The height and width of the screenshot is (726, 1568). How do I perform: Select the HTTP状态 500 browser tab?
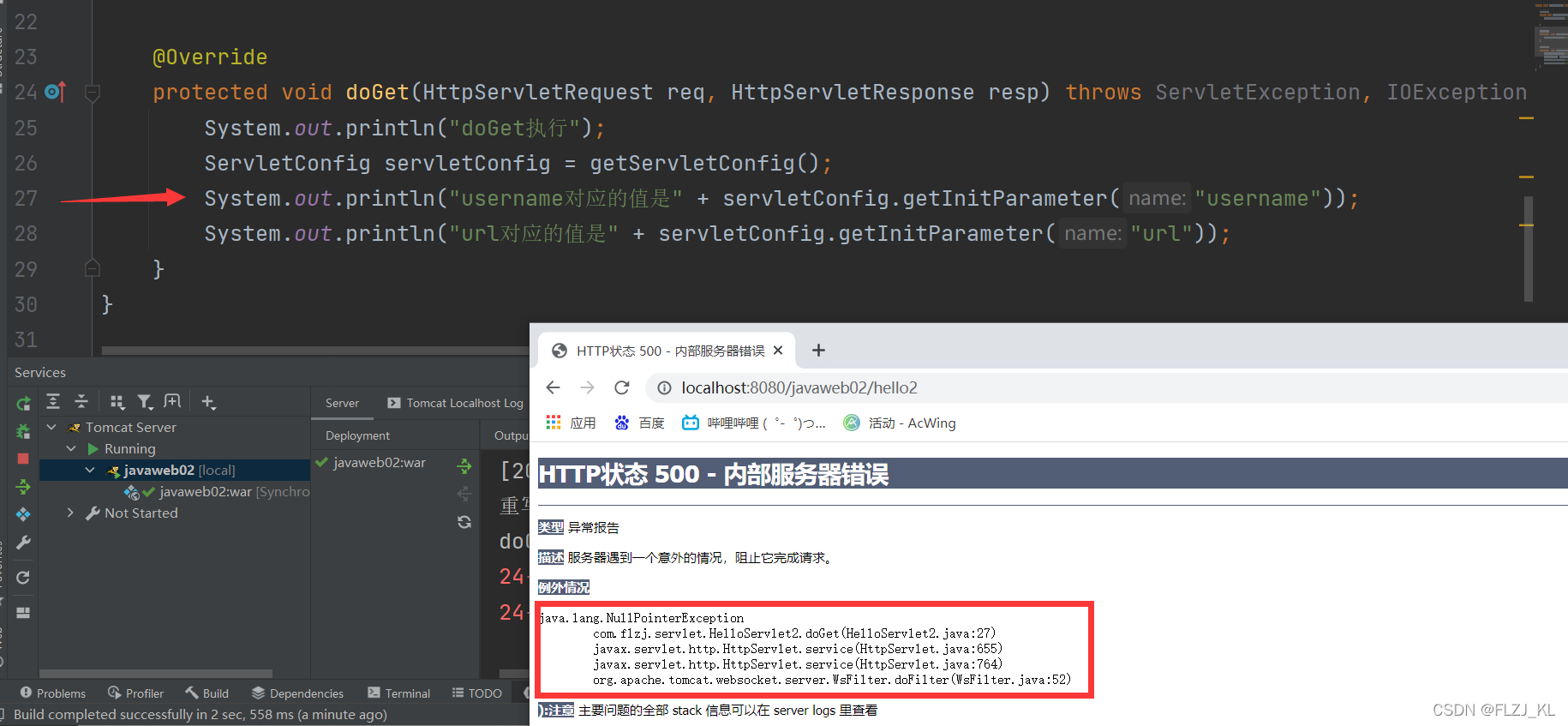667,351
